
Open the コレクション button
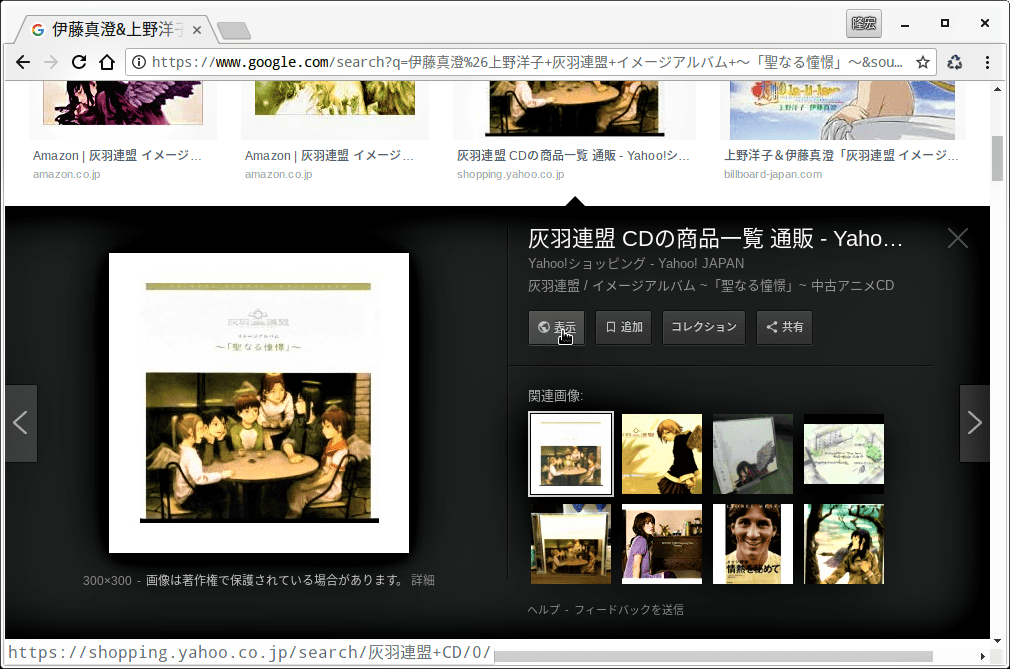tap(703, 327)
